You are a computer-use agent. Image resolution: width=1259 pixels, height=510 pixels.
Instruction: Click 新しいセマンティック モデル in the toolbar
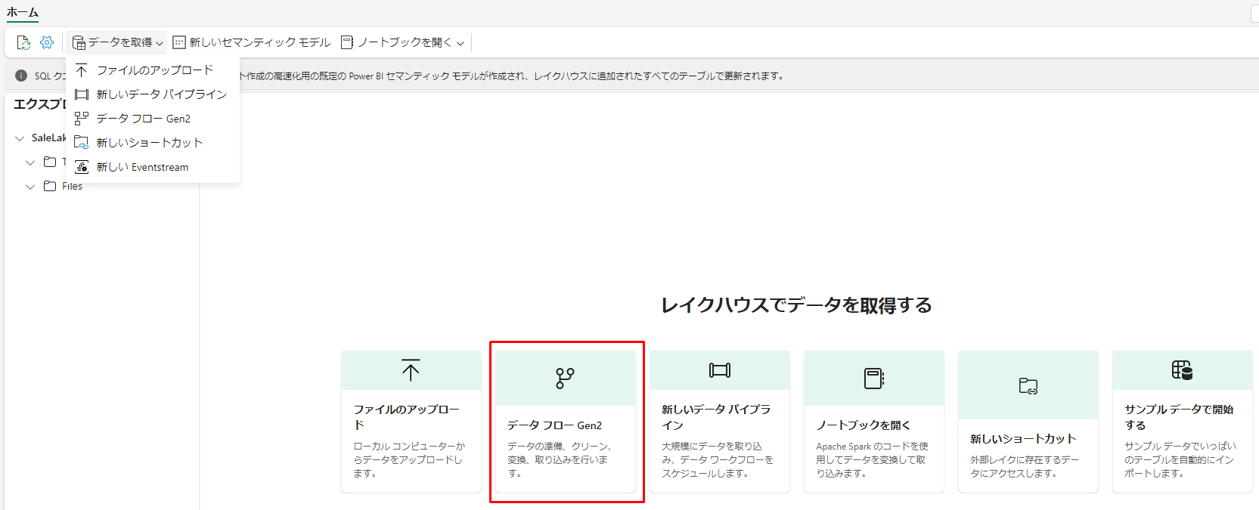[x=251, y=42]
